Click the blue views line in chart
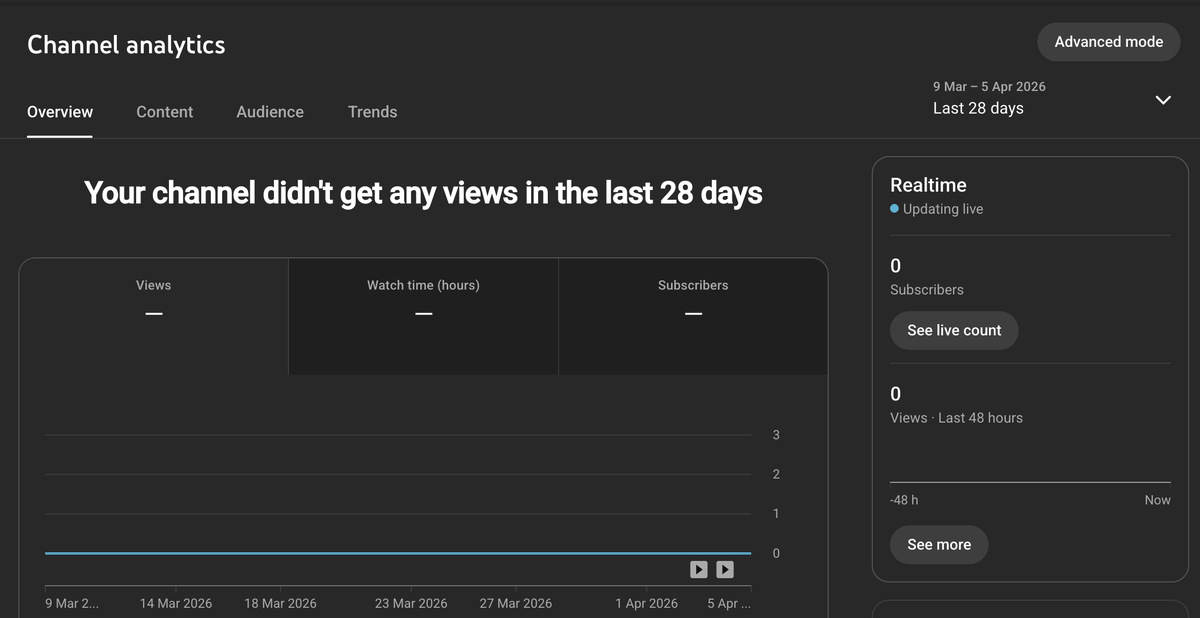1200x618 pixels. coord(398,553)
